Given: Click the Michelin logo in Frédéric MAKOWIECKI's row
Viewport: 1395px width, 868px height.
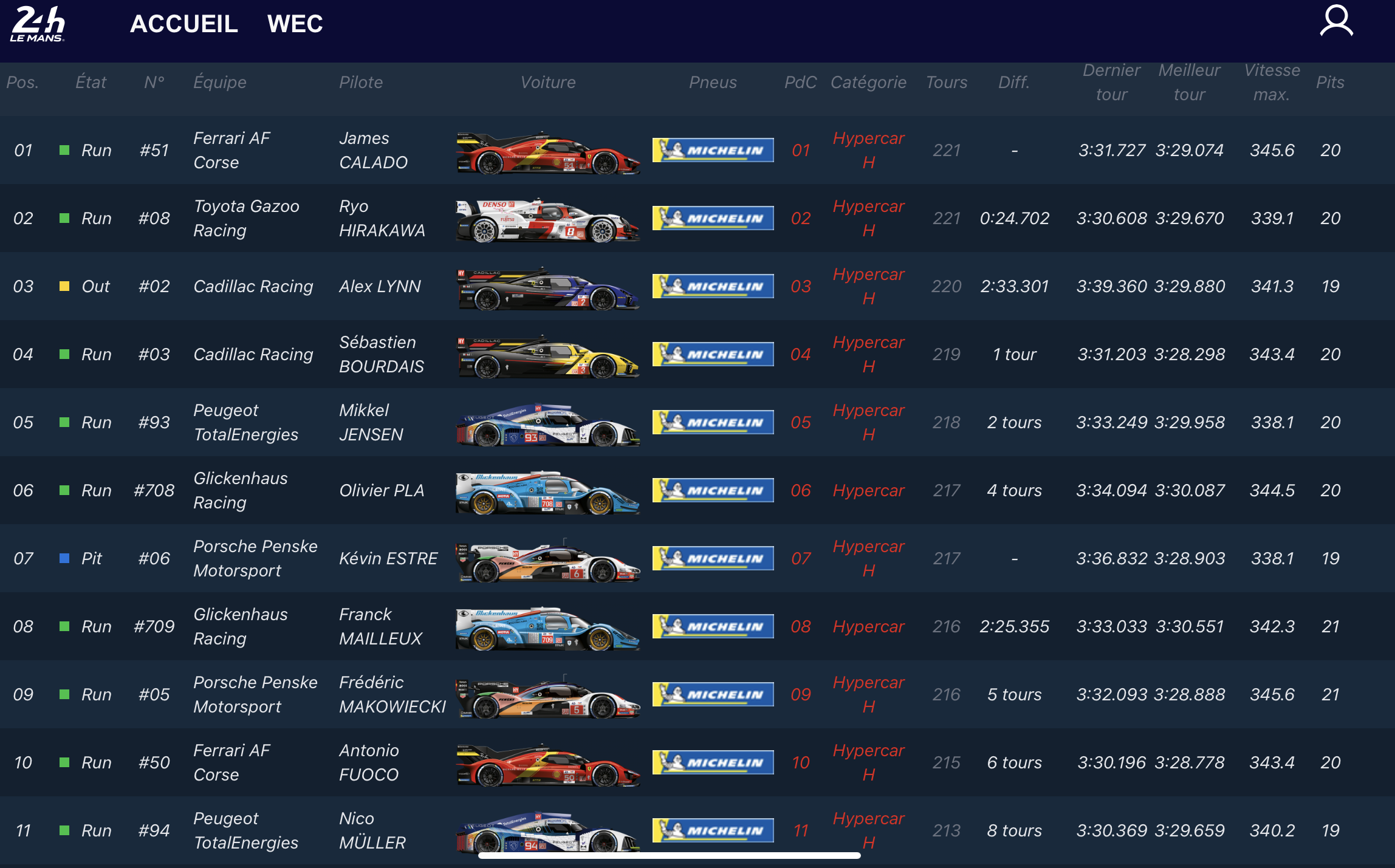Looking at the screenshot, I should coord(713,694).
